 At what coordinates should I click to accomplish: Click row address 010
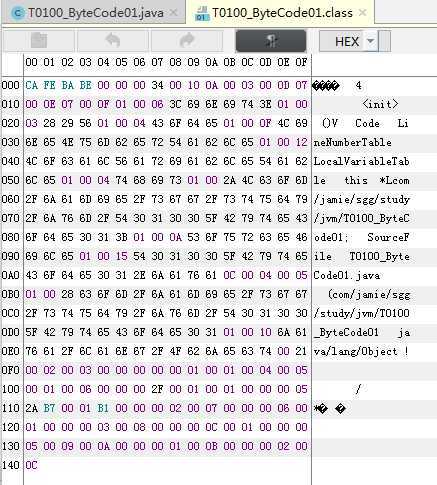coord(11,104)
